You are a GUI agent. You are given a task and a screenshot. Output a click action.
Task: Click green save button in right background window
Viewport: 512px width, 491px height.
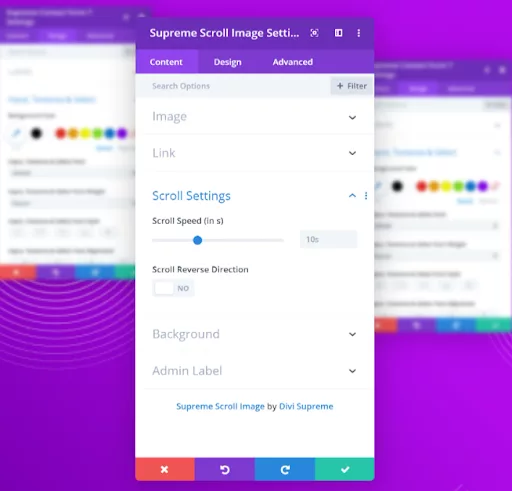494,324
